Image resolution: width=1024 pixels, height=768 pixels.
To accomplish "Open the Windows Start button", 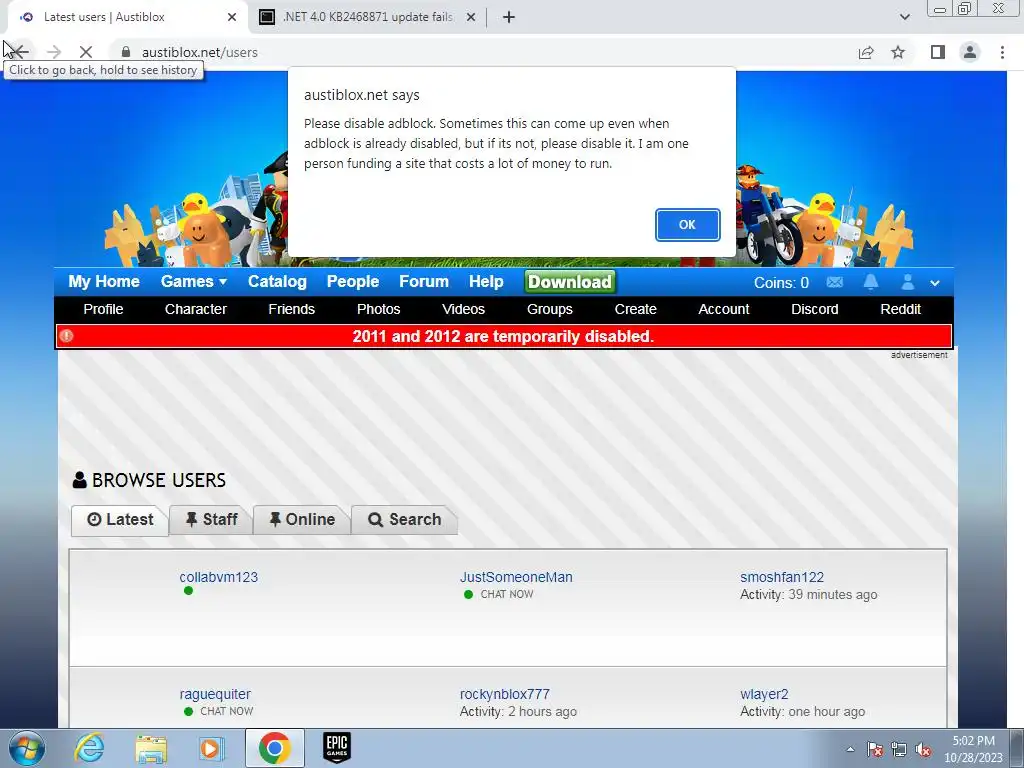I will coord(27,748).
